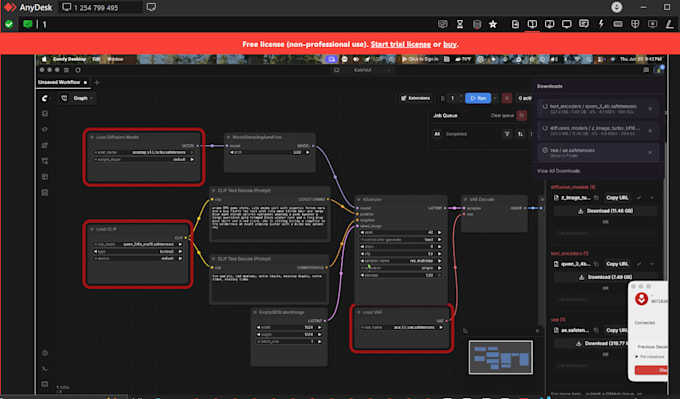Click the blue Run button
Screen dimensions: 680x399
[x=478, y=98]
